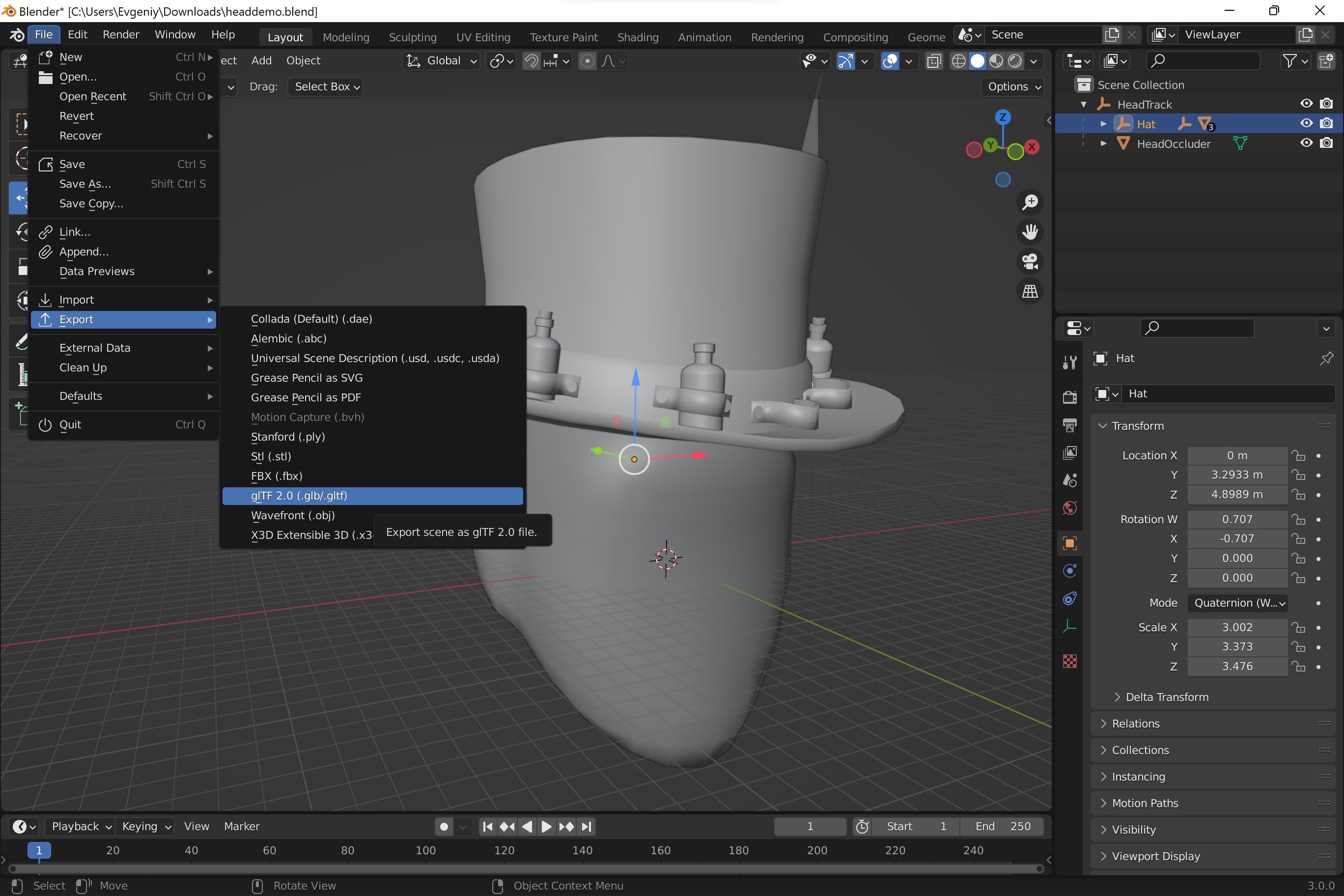Click the zoom magnifier viewport icon
Image resolution: width=1344 pixels, height=896 pixels.
(x=1030, y=202)
